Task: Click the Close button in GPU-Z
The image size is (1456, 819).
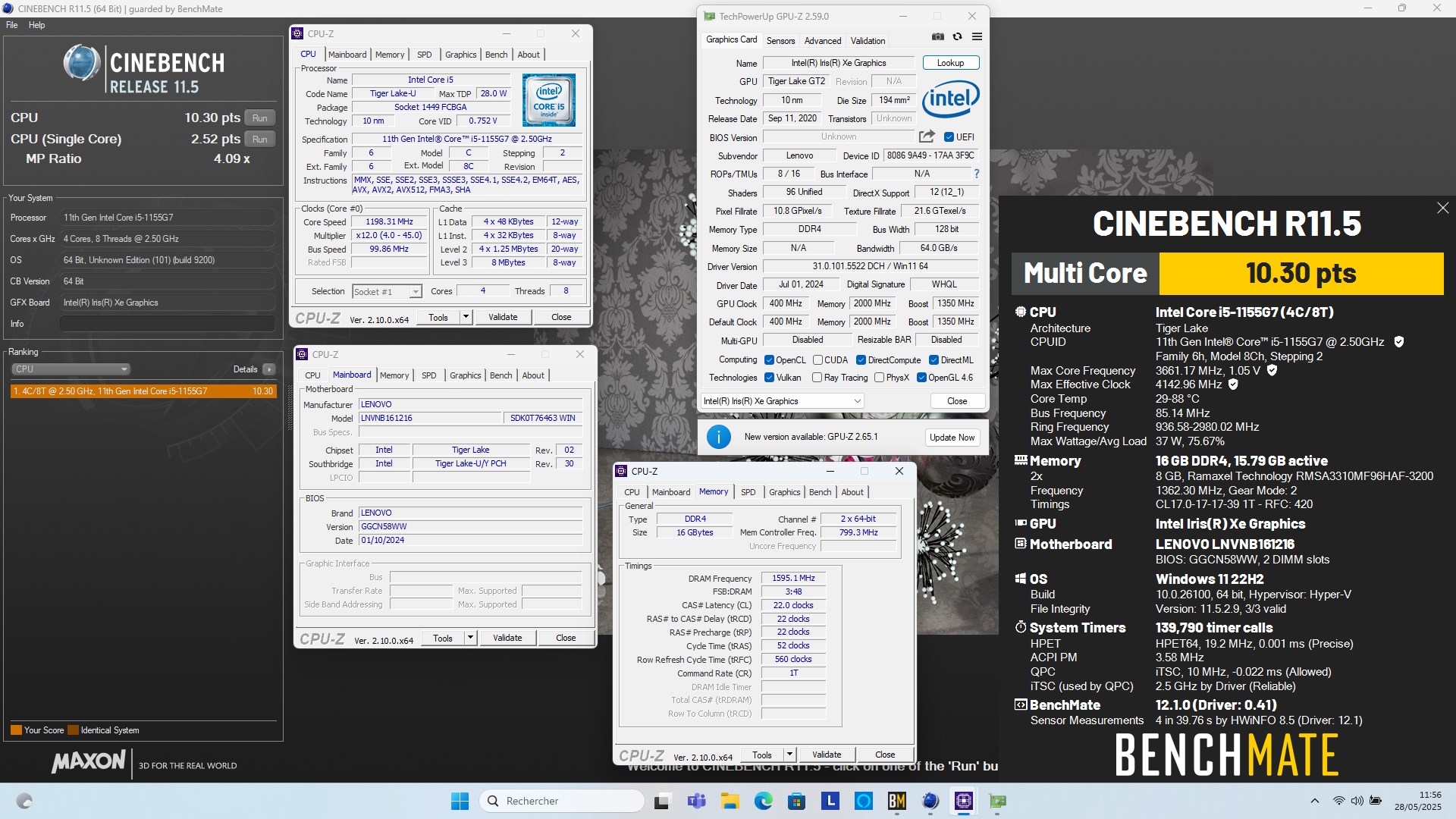Action: 957,401
